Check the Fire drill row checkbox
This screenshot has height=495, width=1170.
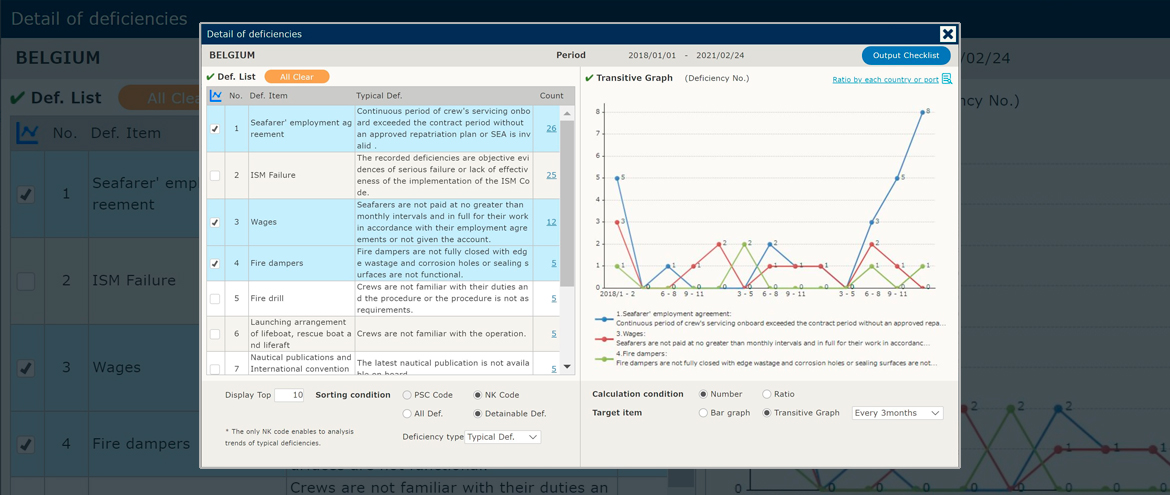pyautogui.click(x=215, y=299)
